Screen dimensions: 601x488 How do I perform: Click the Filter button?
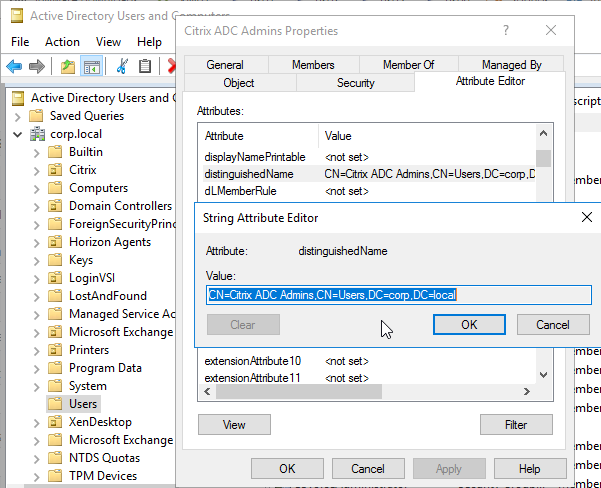tap(516, 425)
